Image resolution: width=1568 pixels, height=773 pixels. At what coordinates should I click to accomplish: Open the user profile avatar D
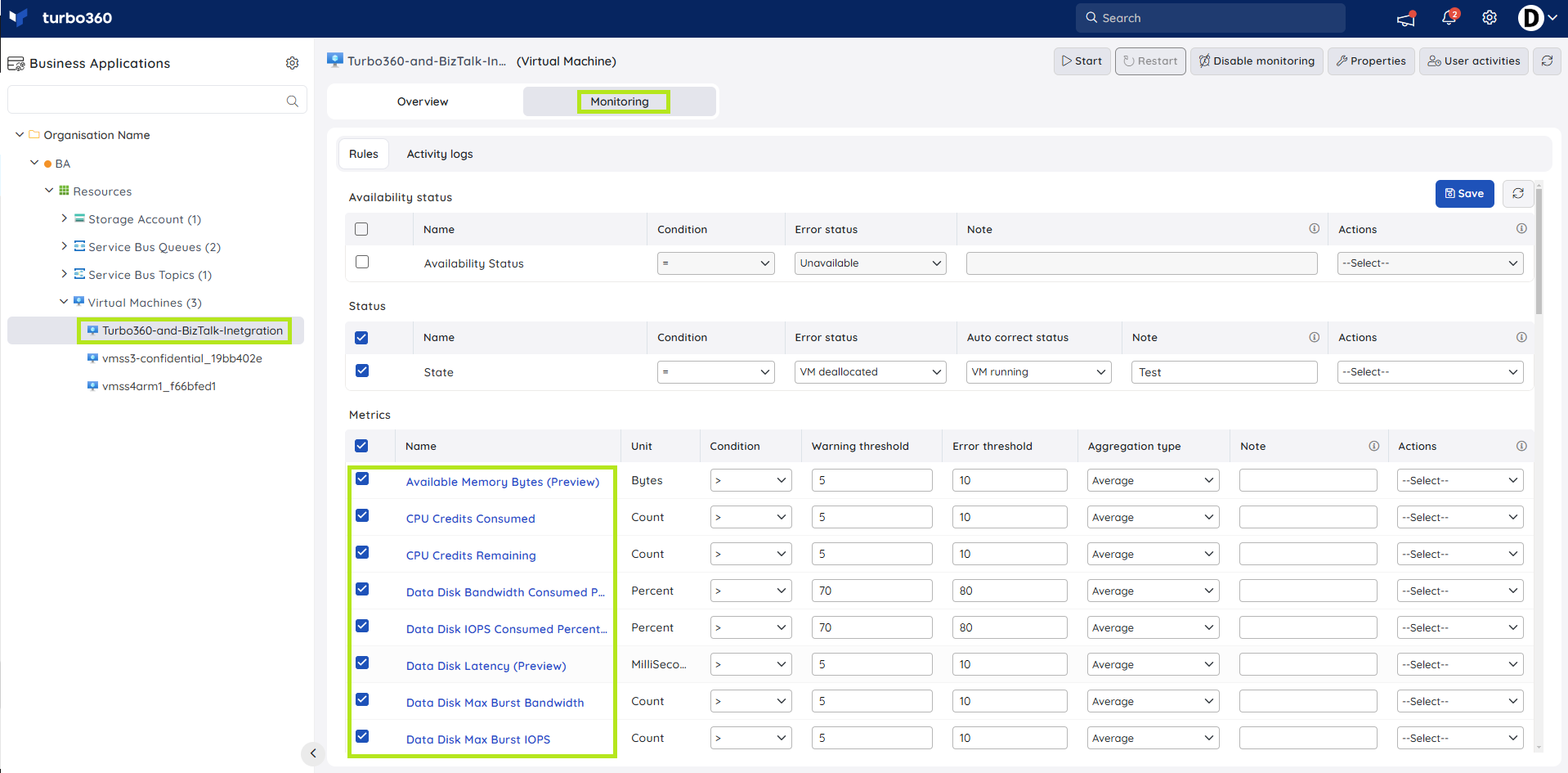point(1530,17)
